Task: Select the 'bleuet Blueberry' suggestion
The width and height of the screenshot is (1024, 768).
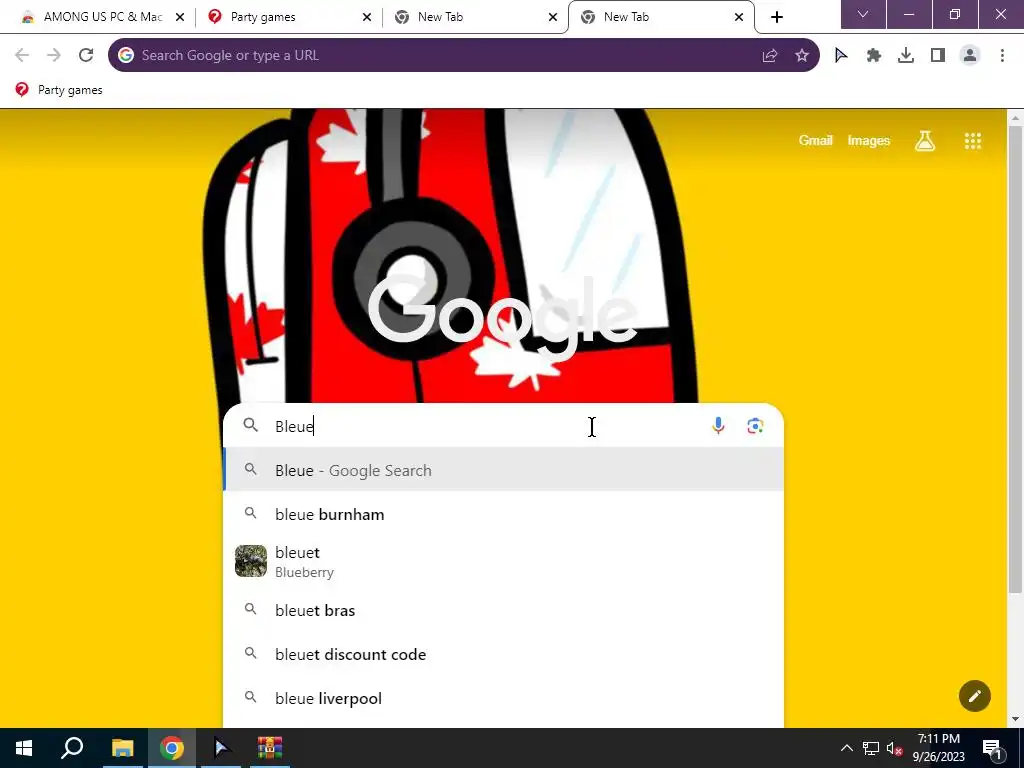Action: 503,562
